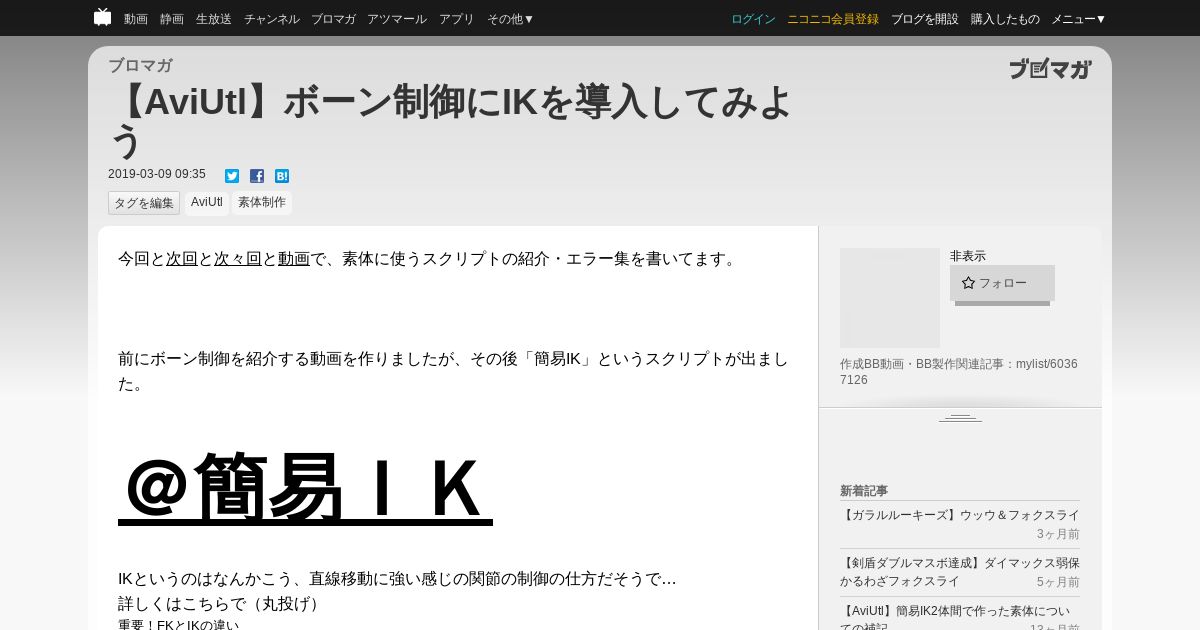Viewport: 1200px width, 630px height.
Task: Share article on Facebook
Action: pos(257,176)
